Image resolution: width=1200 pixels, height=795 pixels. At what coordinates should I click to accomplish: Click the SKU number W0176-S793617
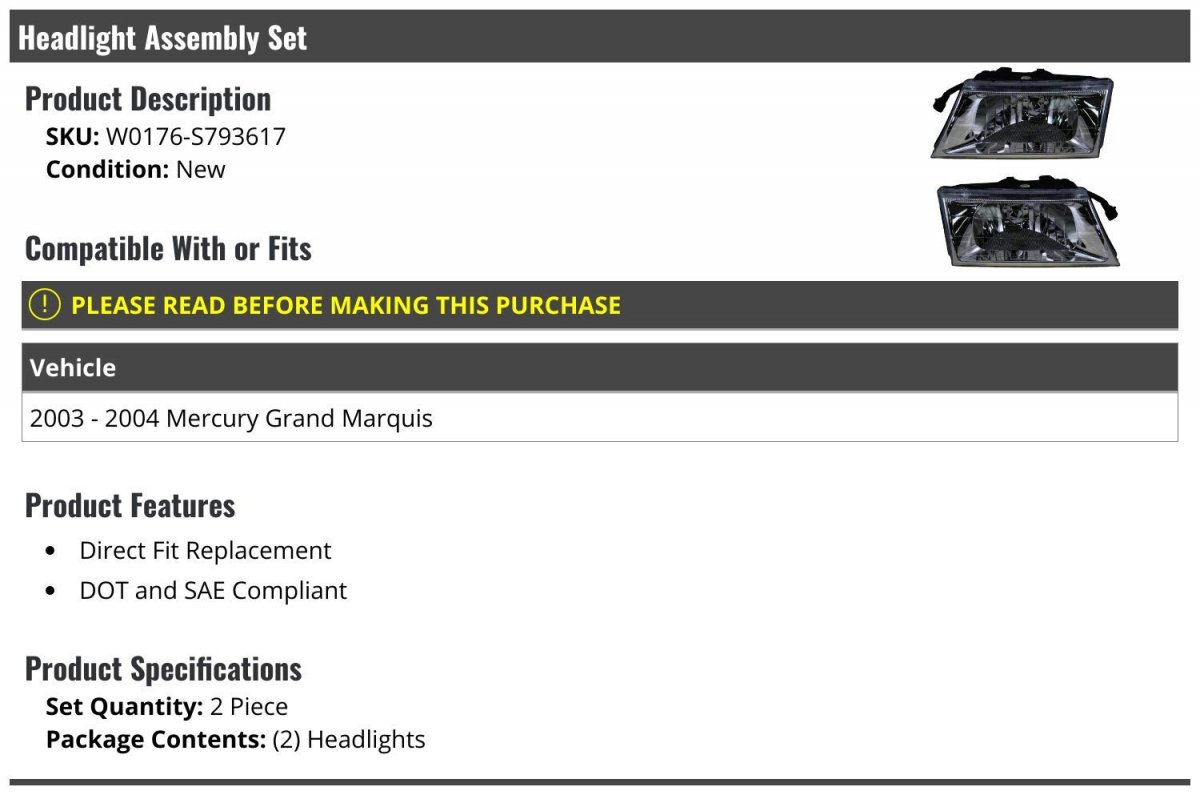196,136
